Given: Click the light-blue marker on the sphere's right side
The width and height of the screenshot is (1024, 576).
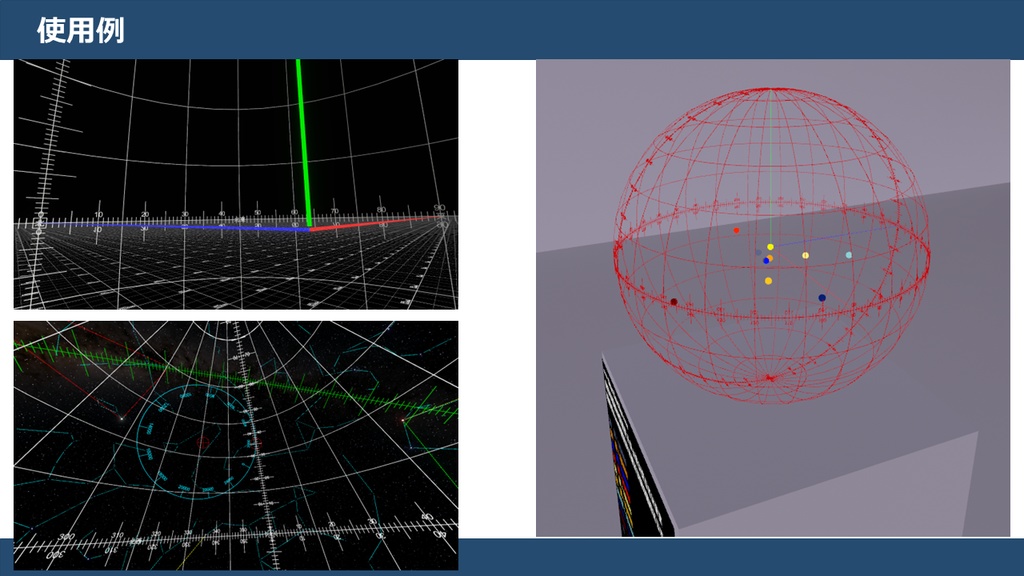Looking at the screenshot, I should coord(849,254).
